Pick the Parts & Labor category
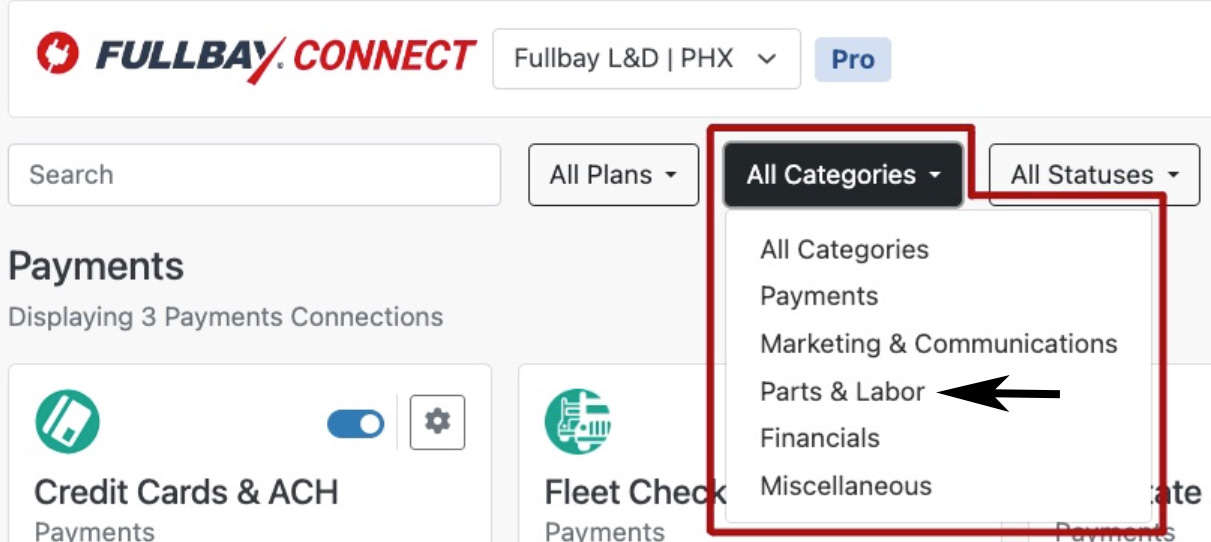 pos(842,391)
